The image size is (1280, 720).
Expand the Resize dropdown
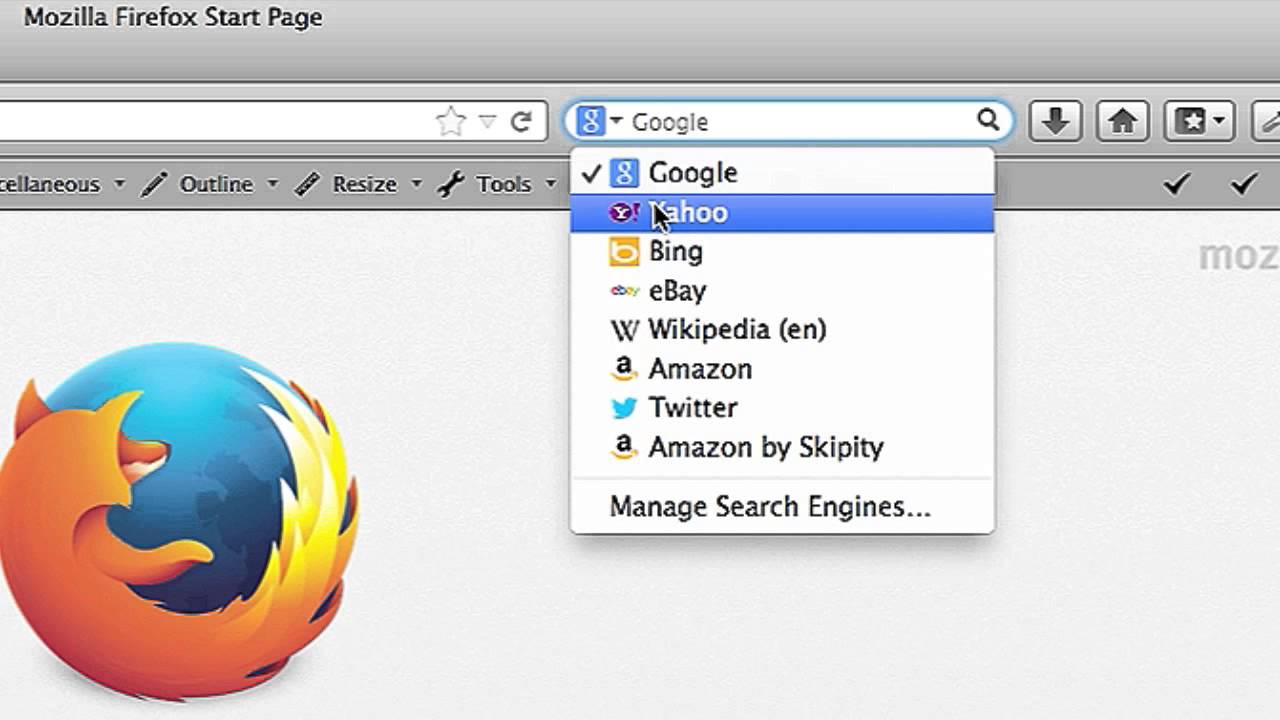(x=416, y=184)
